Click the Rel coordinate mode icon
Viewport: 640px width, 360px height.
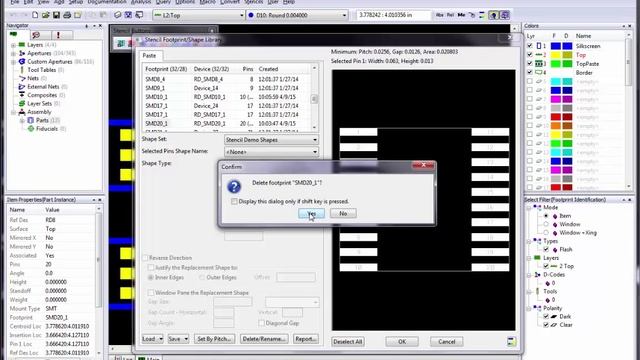coord(450,15)
